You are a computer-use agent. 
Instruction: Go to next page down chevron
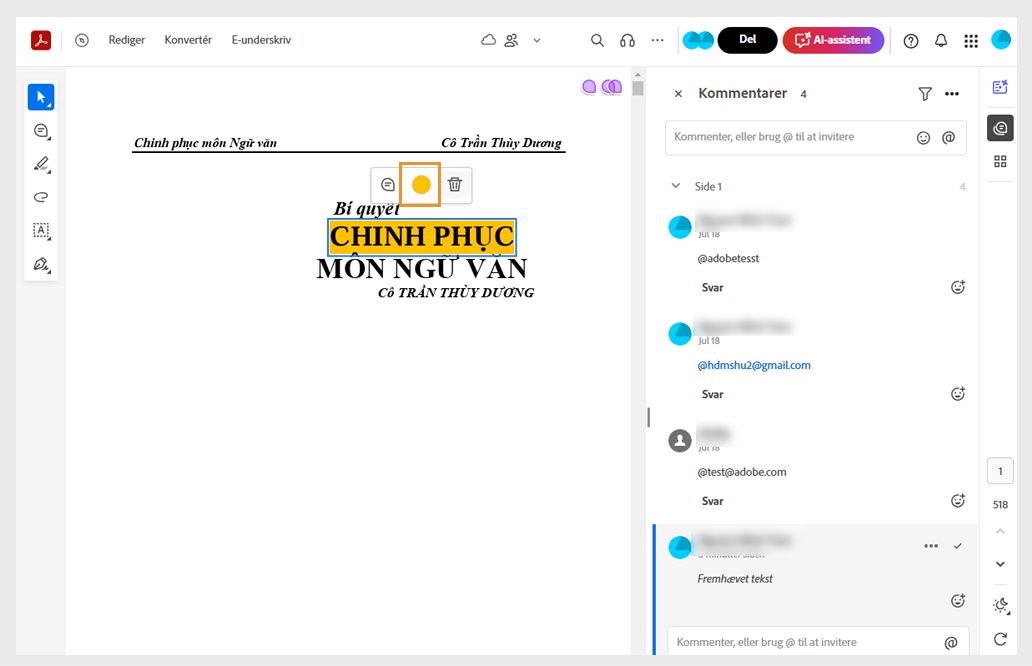pyautogui.click(x=1000, y=564)
